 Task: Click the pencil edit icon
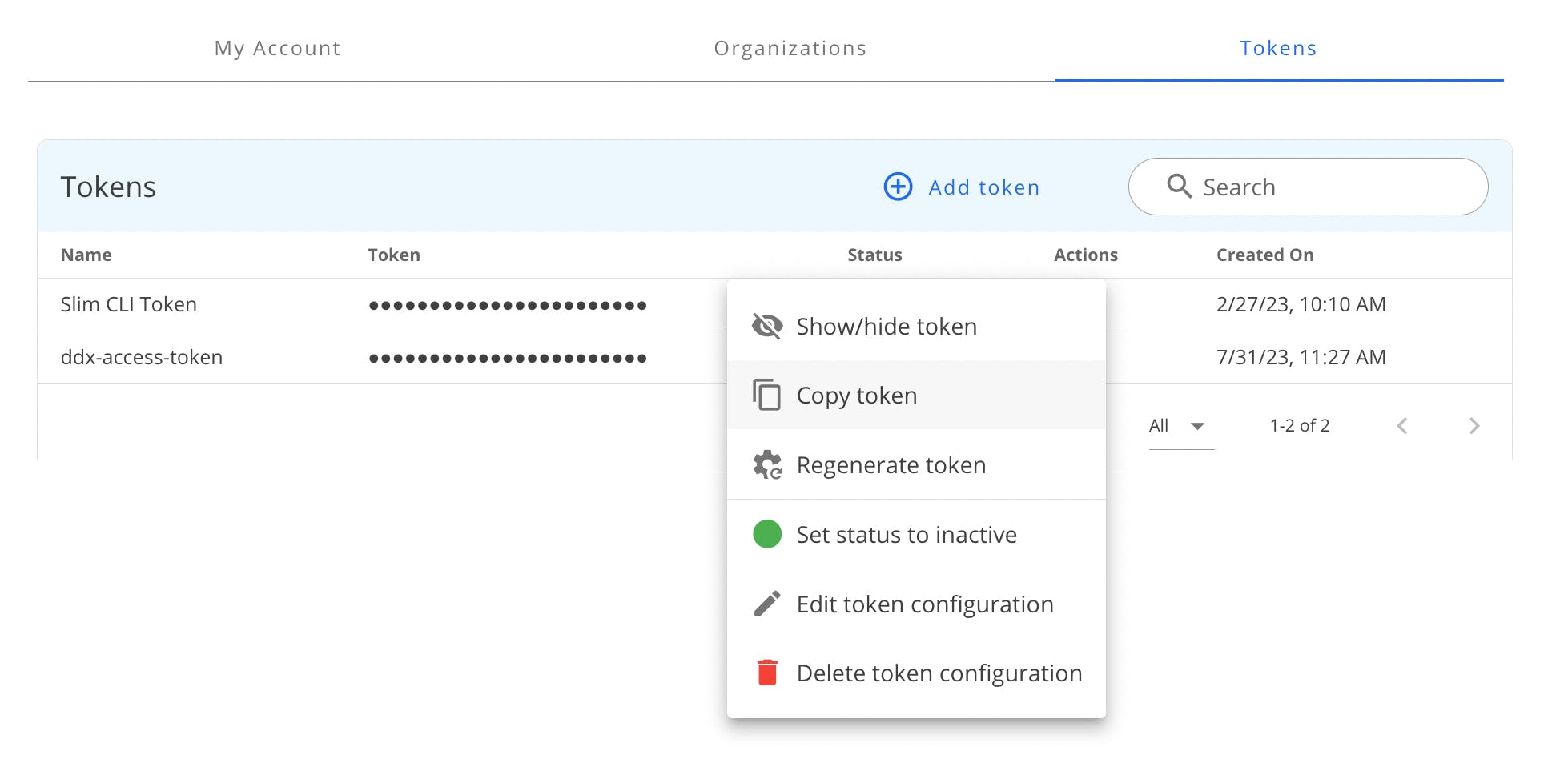pyautogui.click(x=766, y=604)
